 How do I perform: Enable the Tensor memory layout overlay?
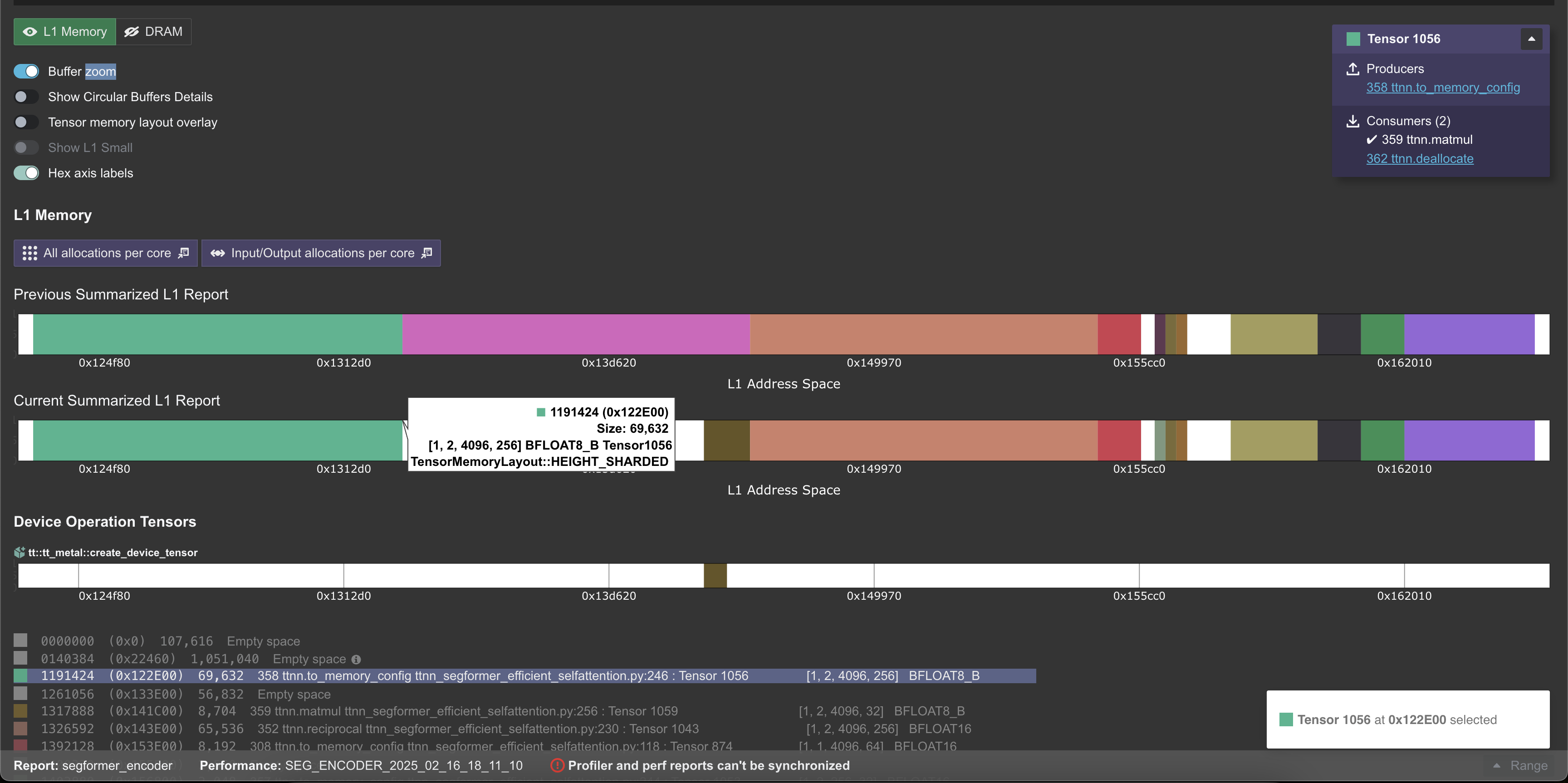pyautogui.click(x=26, y=122)
